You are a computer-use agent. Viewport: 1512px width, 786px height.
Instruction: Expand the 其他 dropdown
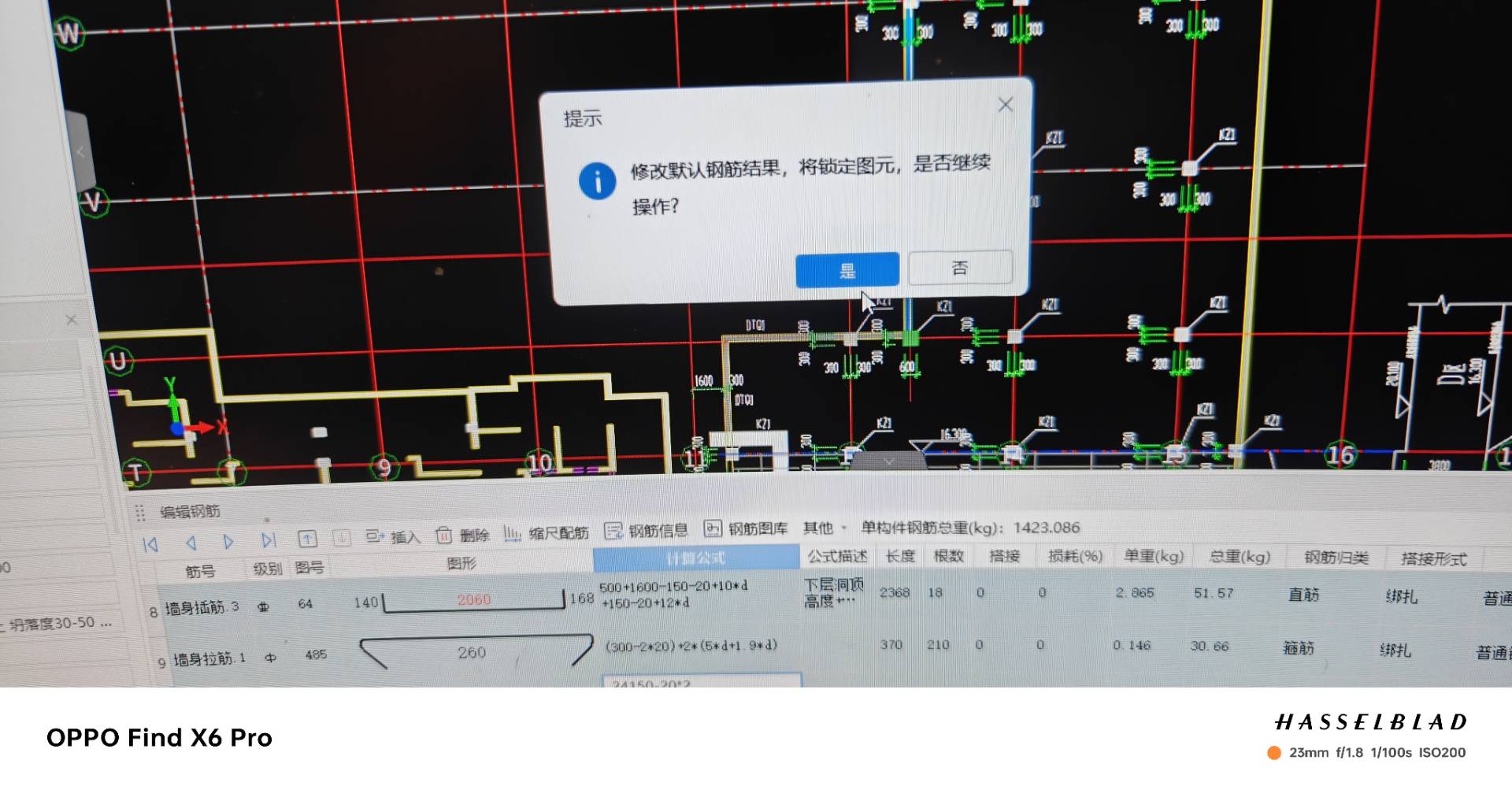point(825,528)
